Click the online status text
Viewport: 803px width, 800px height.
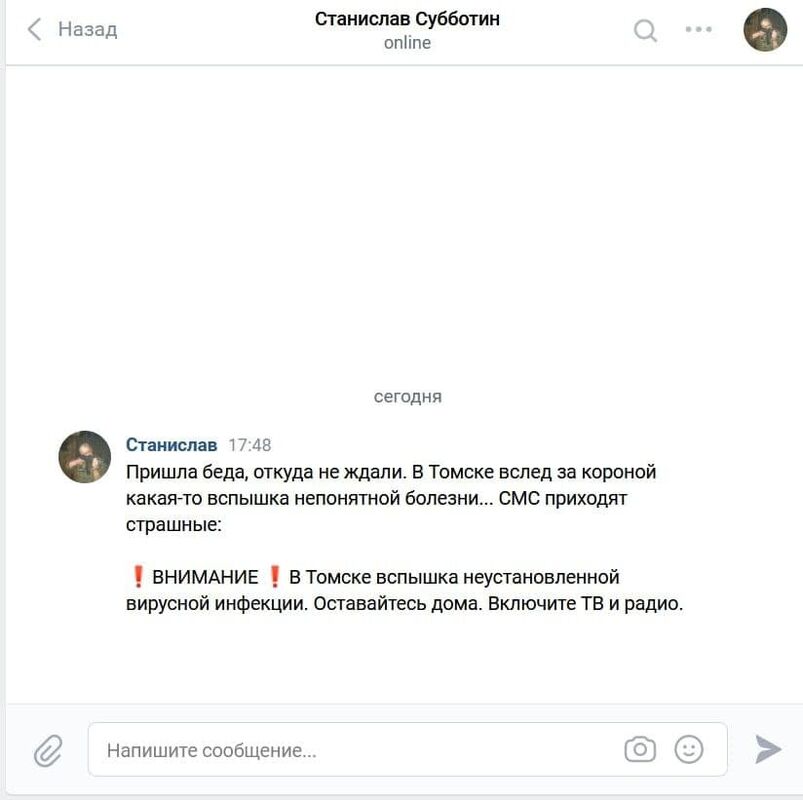[407, 43]
